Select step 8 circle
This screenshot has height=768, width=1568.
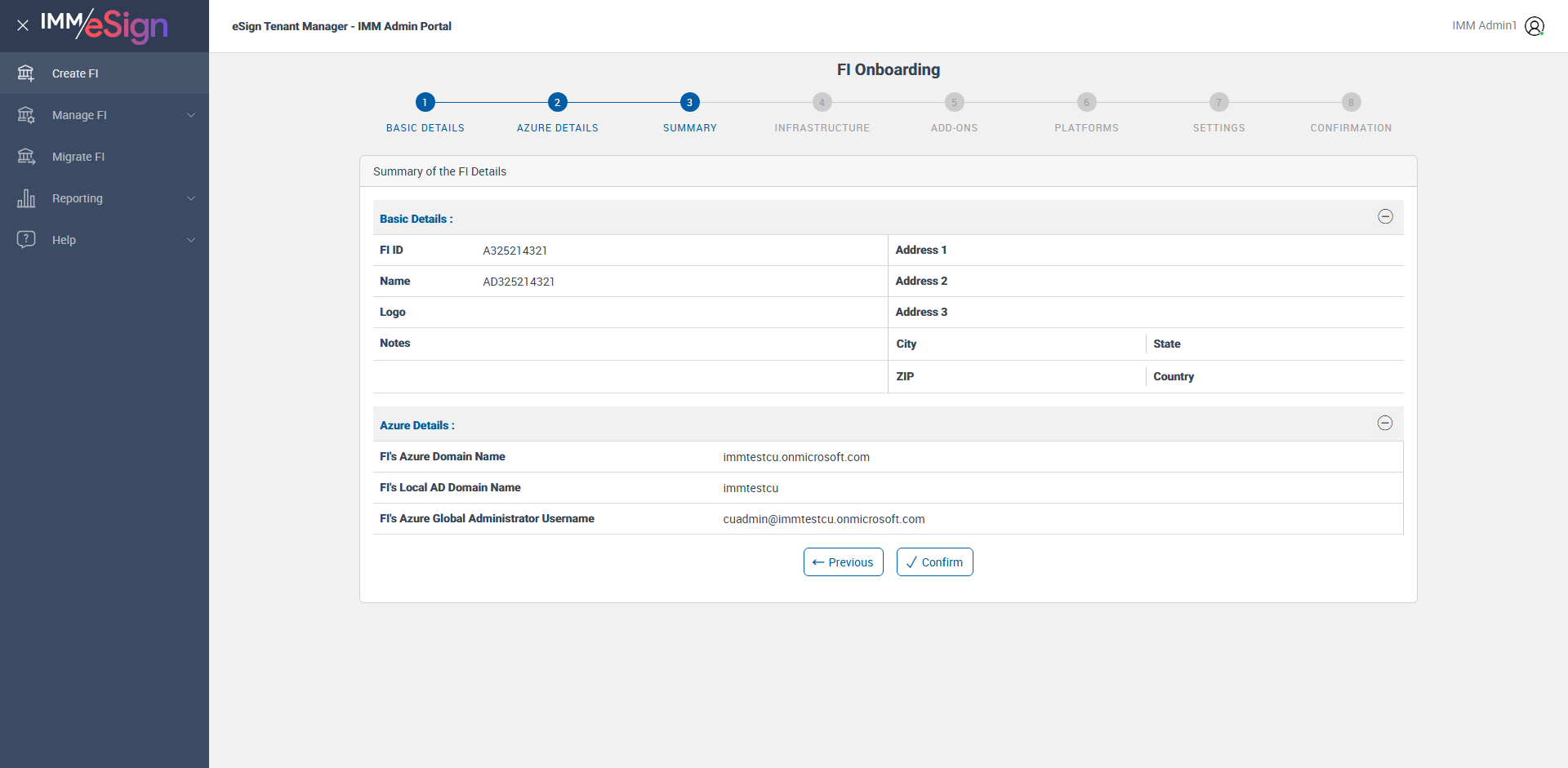coord(1352,102)
